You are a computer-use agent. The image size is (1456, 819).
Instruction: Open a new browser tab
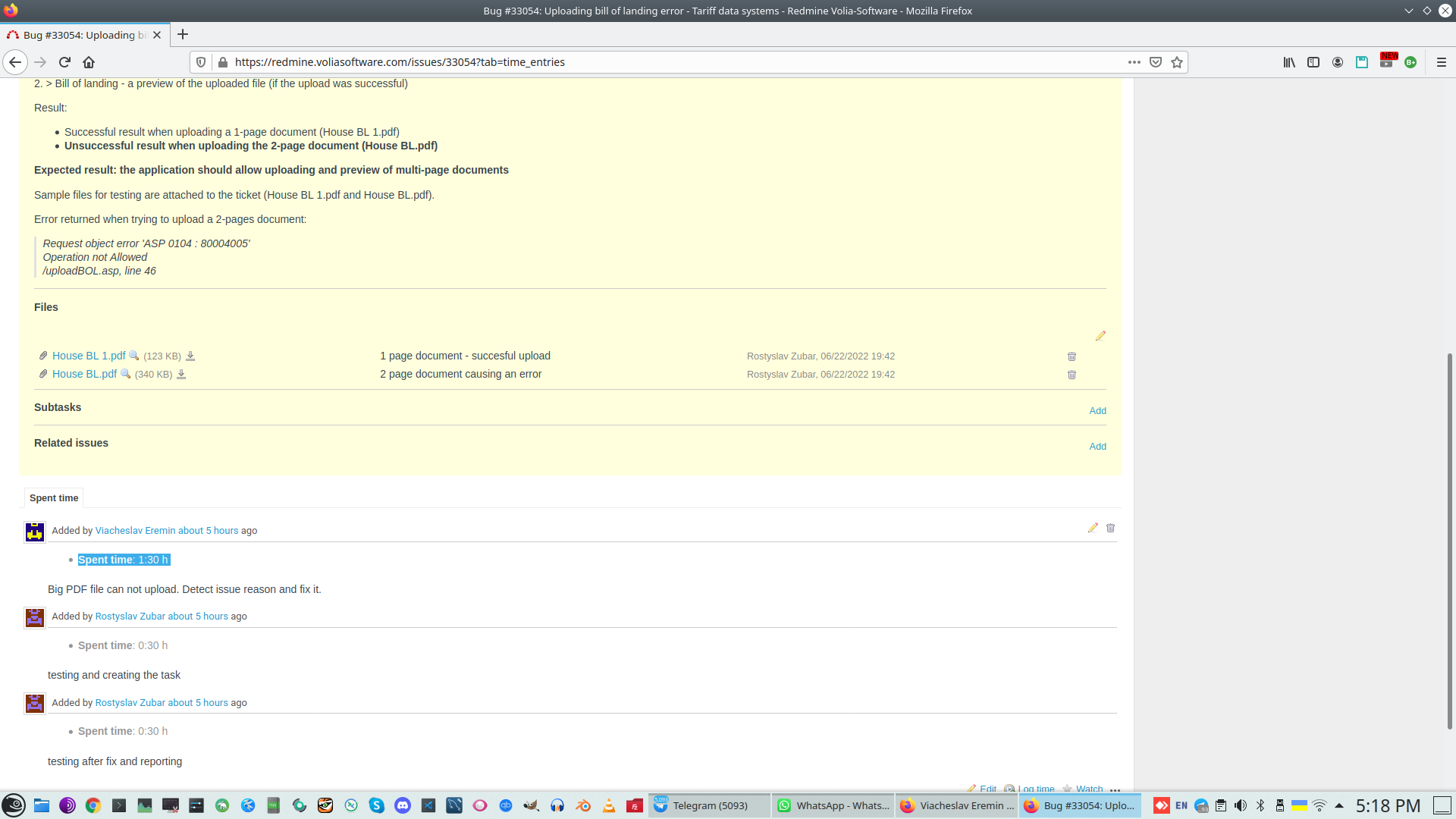click(183, 34)
